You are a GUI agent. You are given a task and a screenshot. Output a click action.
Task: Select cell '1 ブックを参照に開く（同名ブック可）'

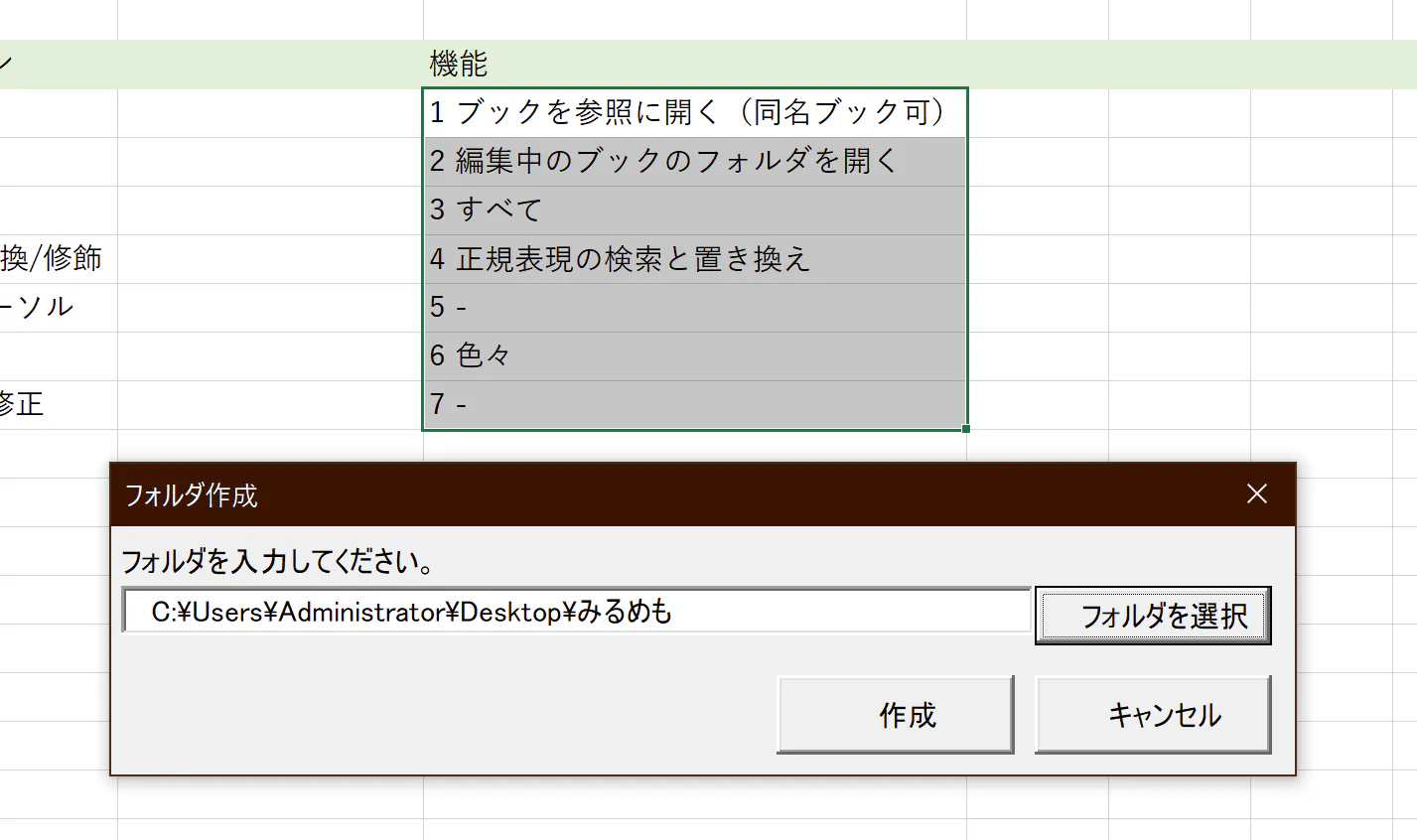pos(695,113)
